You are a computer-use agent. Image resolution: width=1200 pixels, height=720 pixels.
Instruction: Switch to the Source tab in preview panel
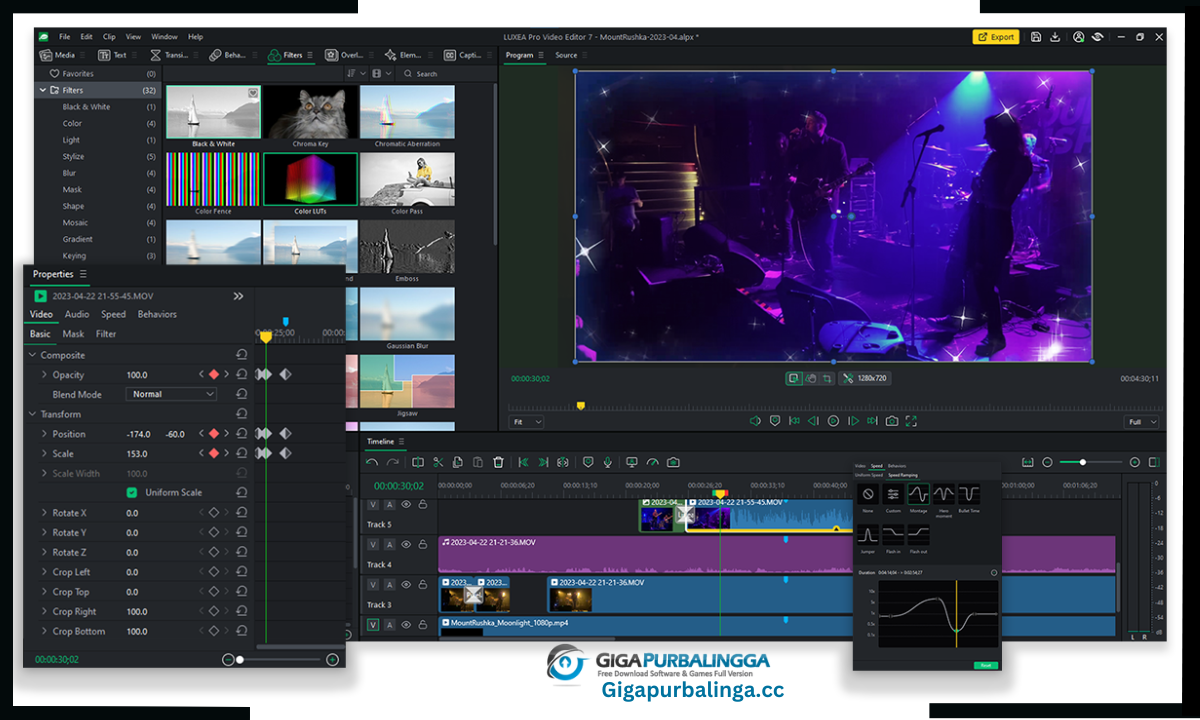566,55
